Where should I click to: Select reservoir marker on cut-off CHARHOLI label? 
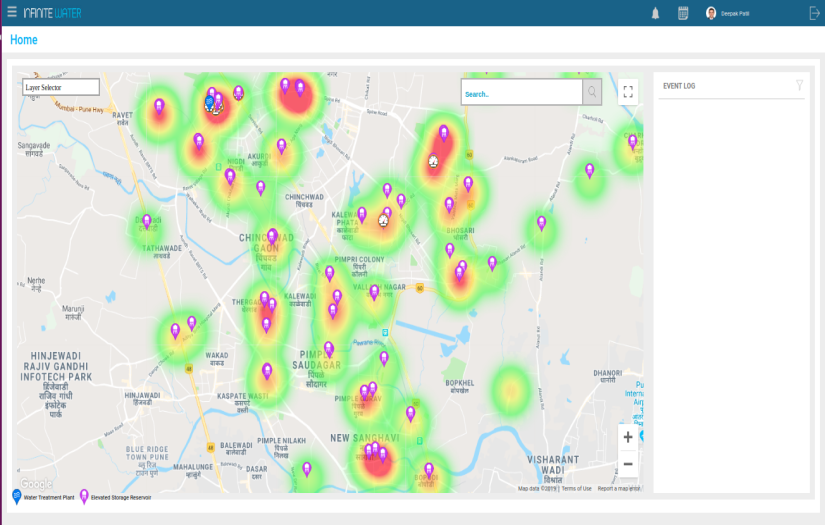tap(633, 142)
